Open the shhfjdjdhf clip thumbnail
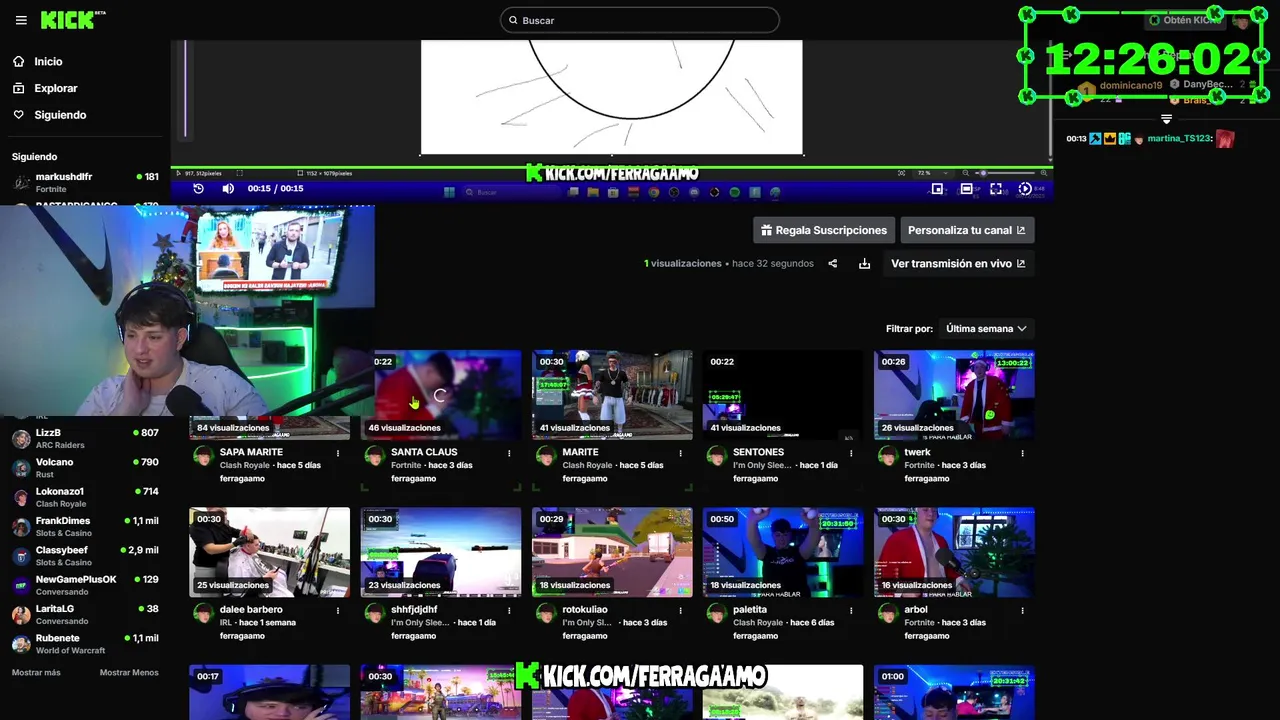 click(441, 552)
